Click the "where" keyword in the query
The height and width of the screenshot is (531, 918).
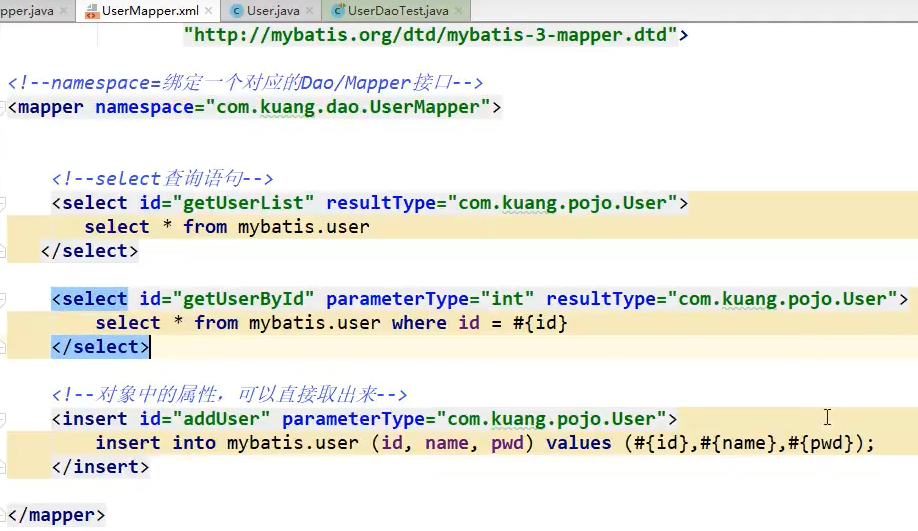pos(419,323)
